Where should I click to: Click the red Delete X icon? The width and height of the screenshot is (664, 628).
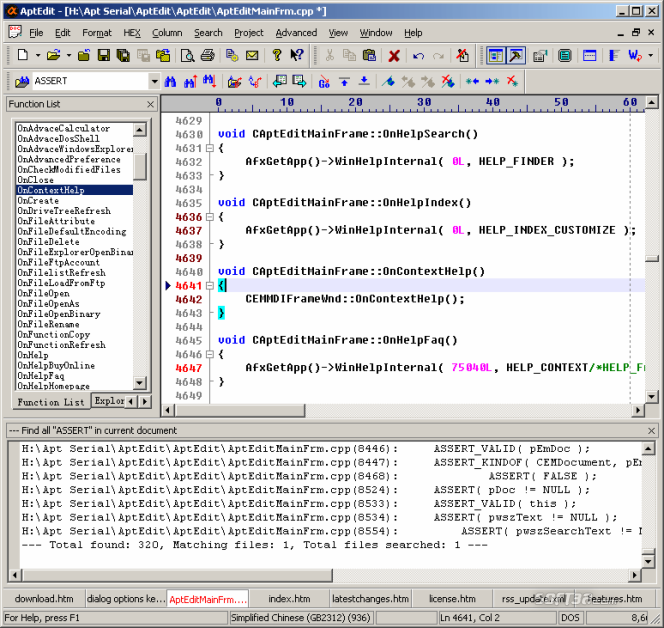pos(394,56)
